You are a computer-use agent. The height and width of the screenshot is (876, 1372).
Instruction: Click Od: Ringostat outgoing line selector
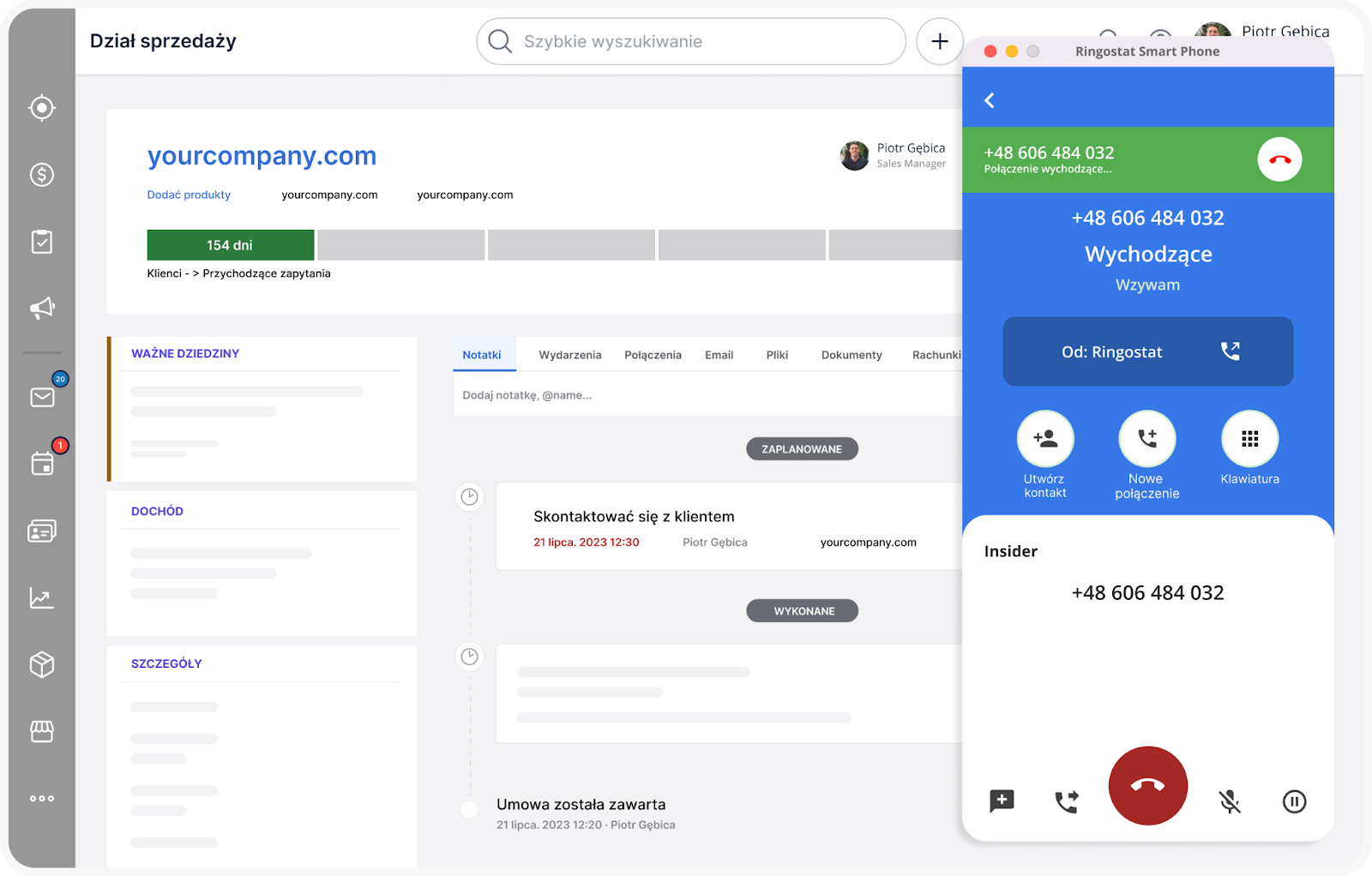pos(1148,351)
